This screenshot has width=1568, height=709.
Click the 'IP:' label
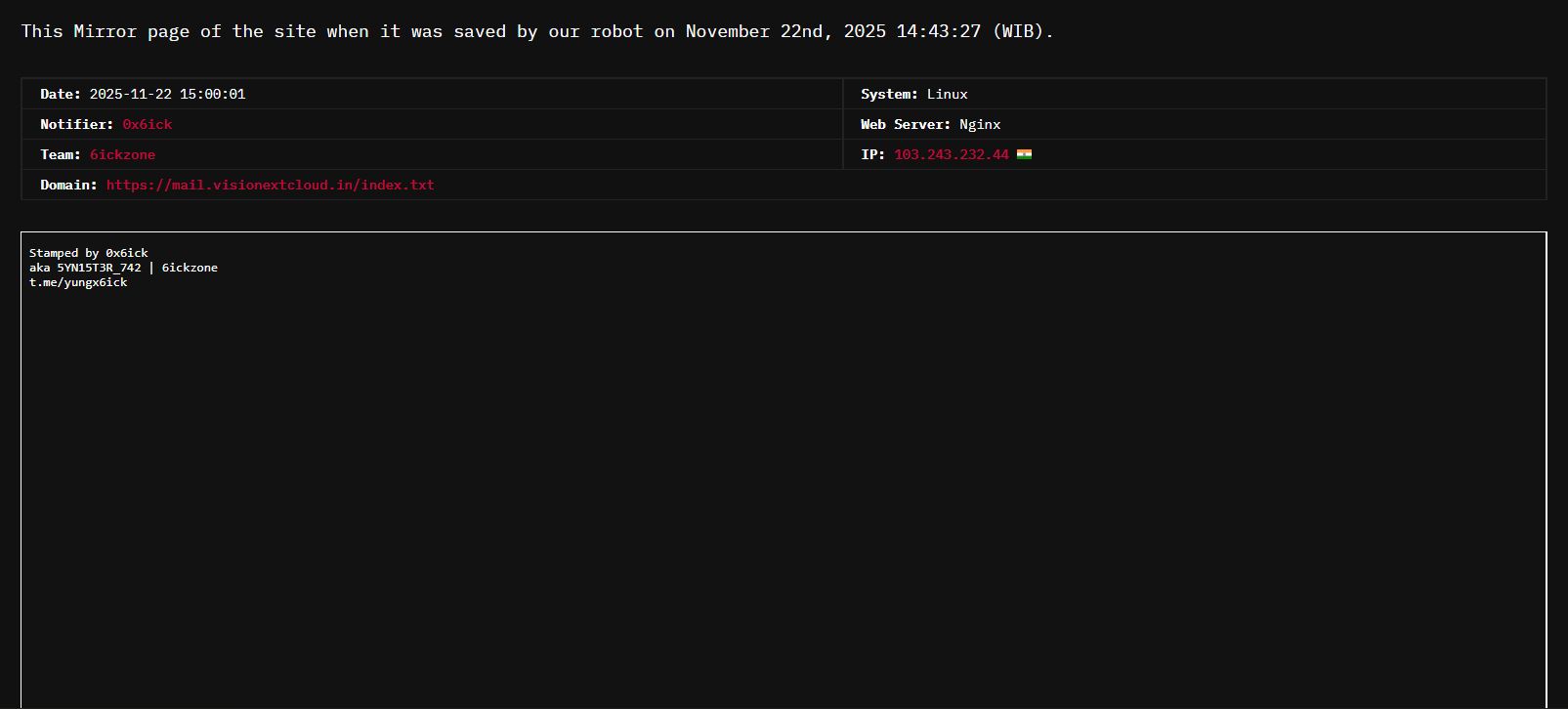[872, 154]
